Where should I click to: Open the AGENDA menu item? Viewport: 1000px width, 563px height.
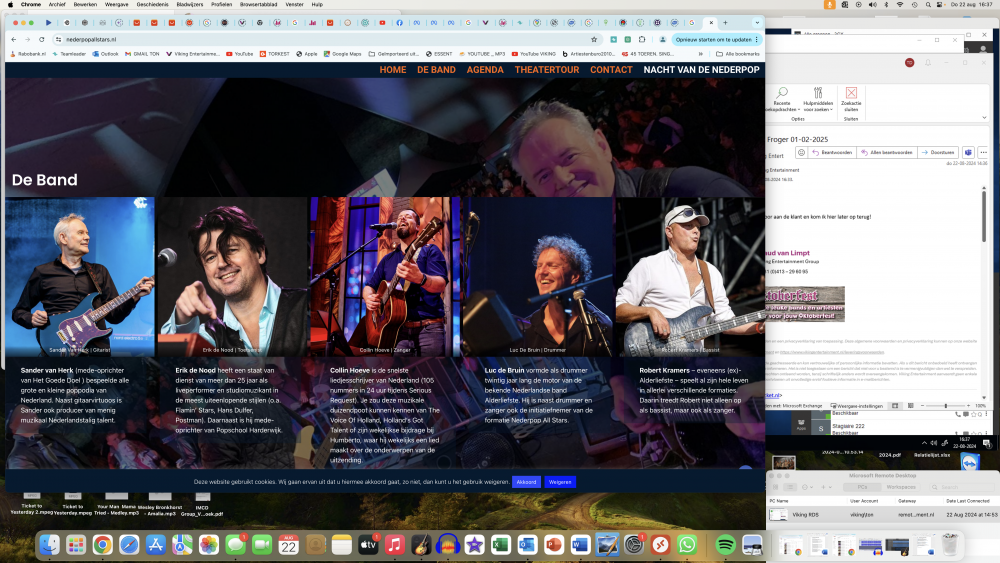(485, 70)
